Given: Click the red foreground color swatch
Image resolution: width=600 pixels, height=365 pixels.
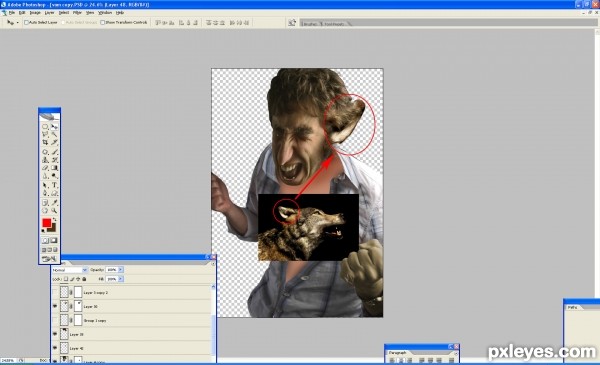Looking at the screenshot, I should click(46, 223).
